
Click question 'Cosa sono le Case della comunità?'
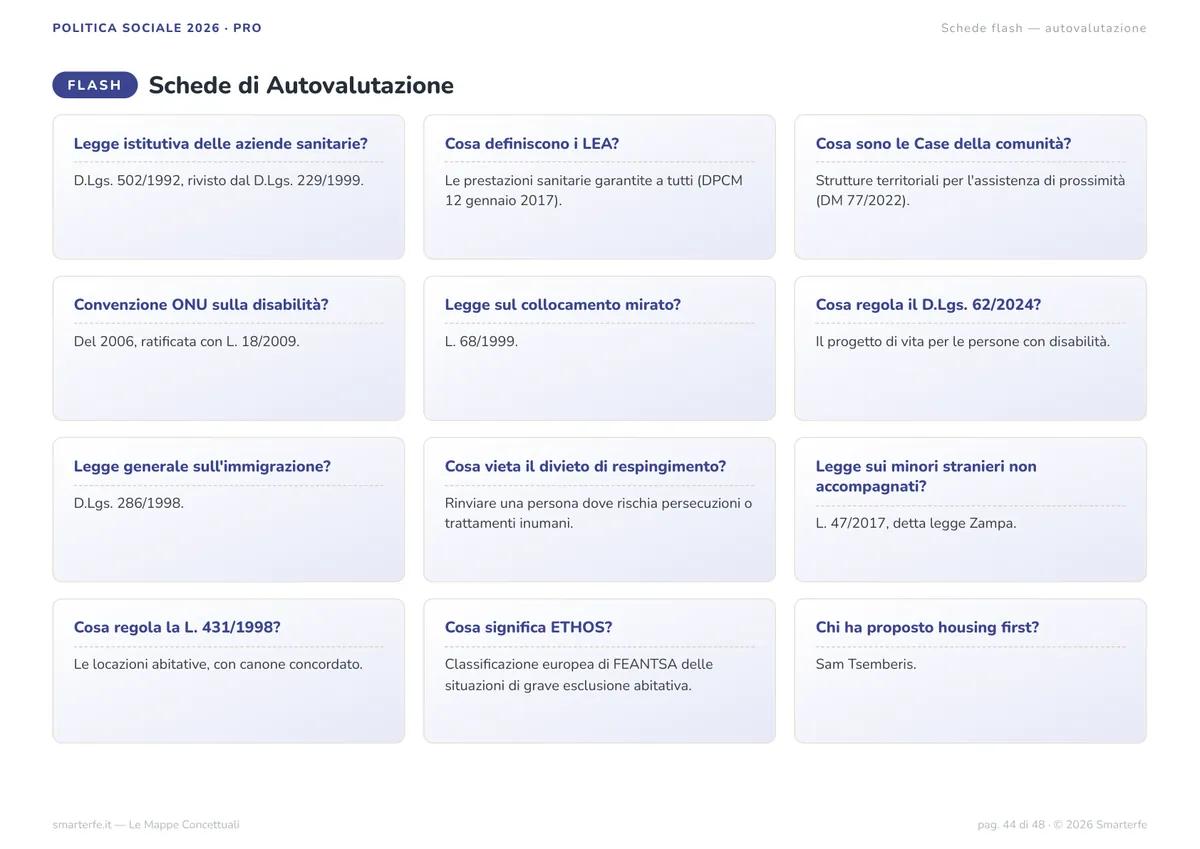[x=943, y=143]
